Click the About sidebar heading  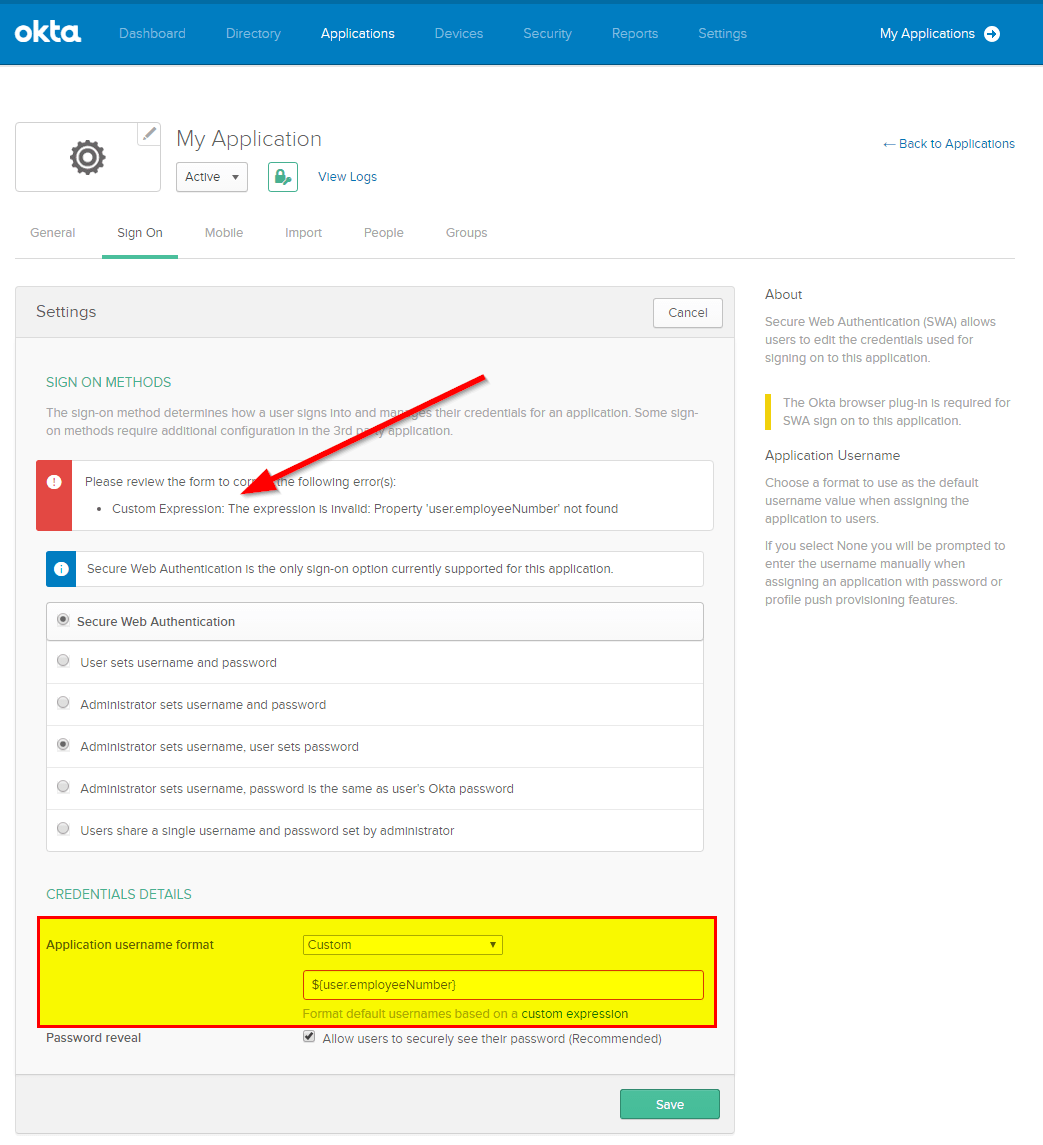click(x=783, y=294)
